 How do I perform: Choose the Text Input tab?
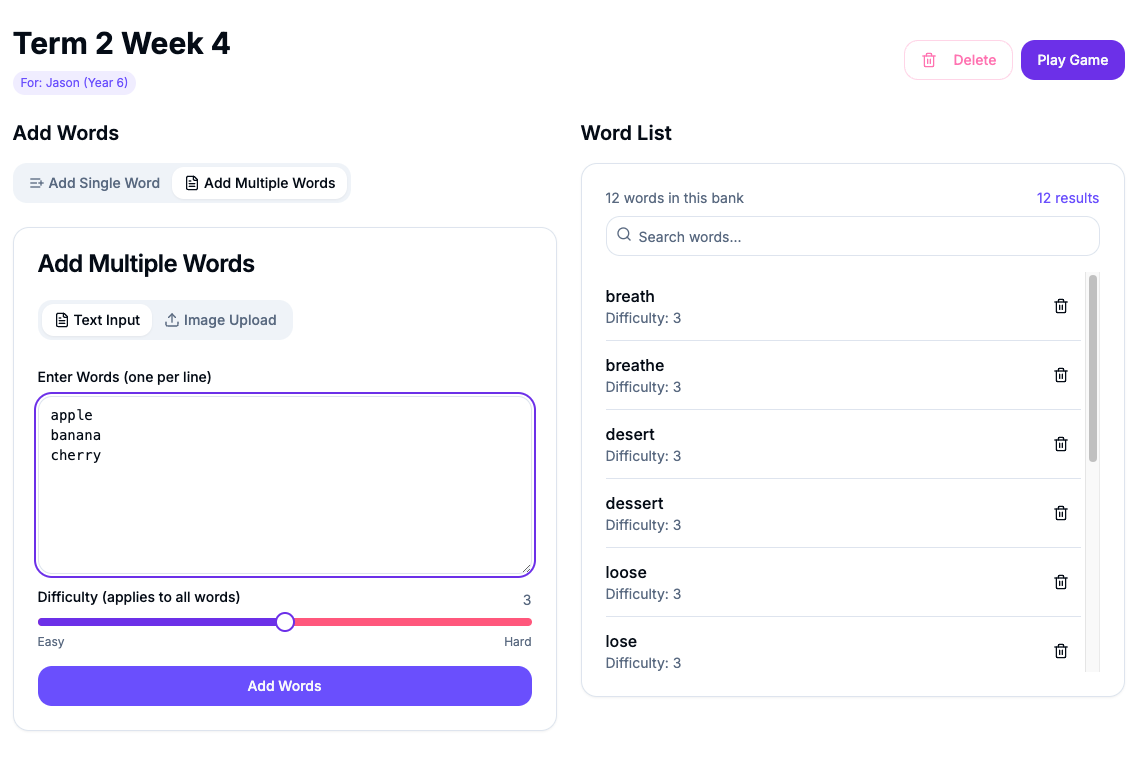coord(97,320)
